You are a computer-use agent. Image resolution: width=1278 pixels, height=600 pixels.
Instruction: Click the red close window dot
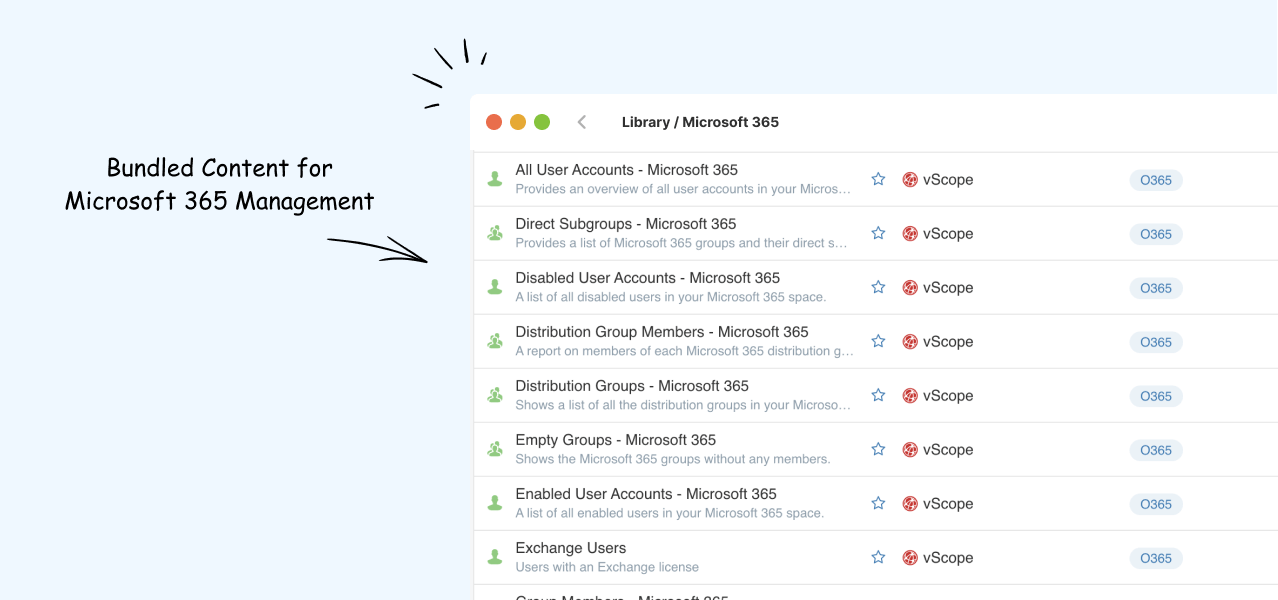click(x=494, y=122)
